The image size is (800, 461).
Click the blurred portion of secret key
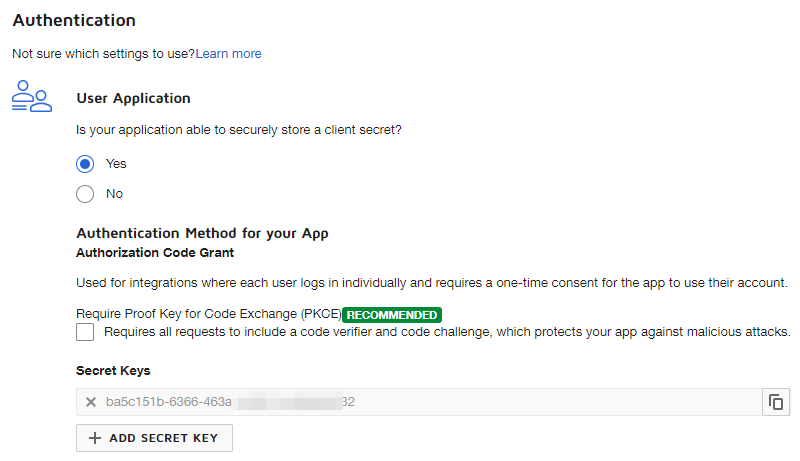287,402
